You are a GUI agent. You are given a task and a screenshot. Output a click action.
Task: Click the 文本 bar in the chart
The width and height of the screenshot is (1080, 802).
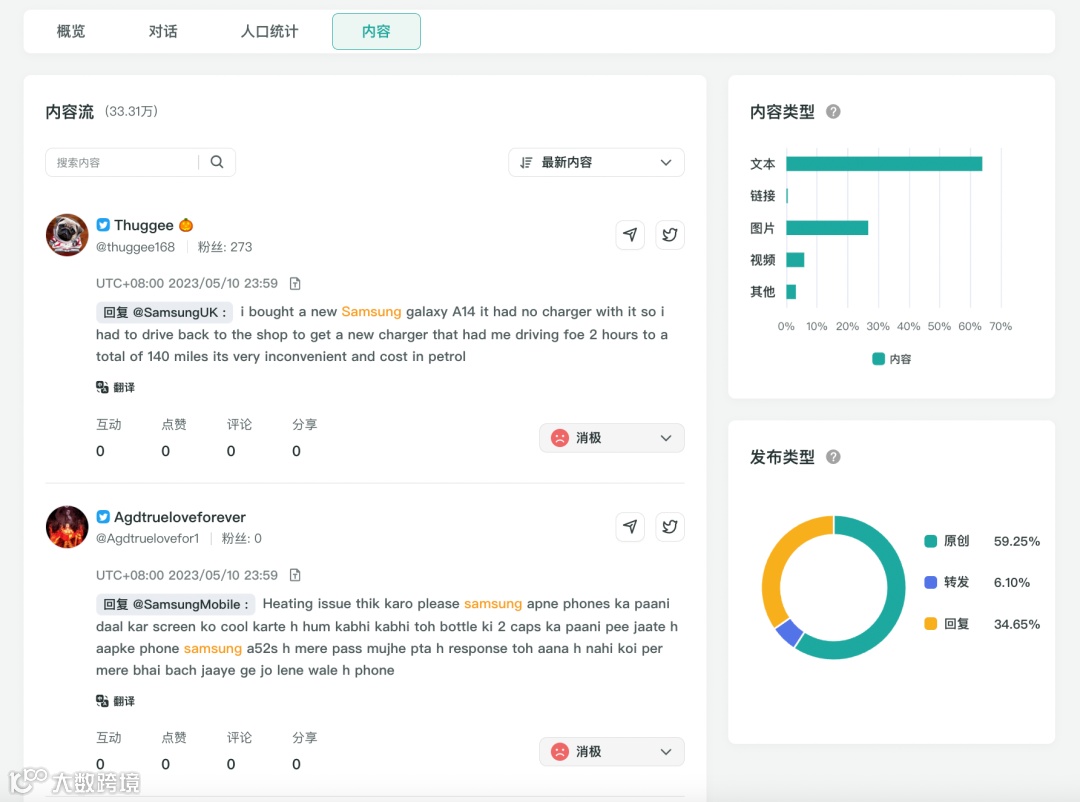point(884,164)
